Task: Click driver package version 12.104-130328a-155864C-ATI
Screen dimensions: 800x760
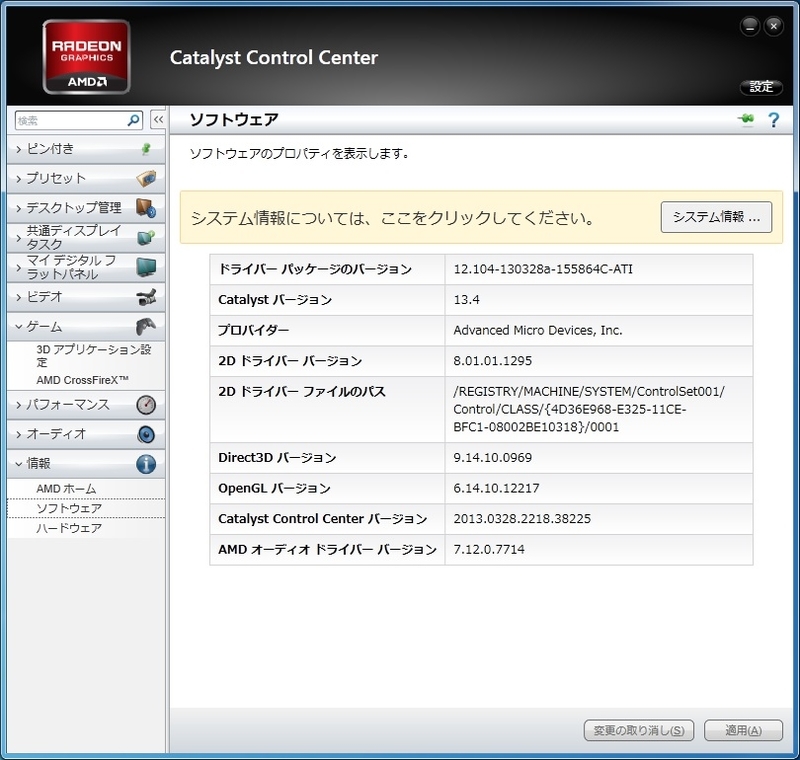Action: [543, 269]
